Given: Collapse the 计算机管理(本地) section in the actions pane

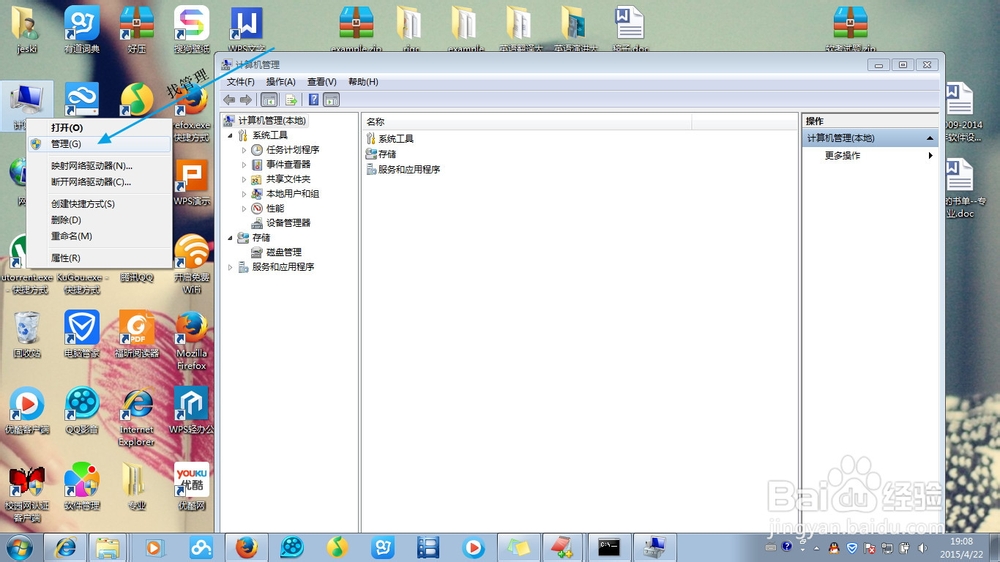Looking at the screenshot, I should (x=930, y=138).
